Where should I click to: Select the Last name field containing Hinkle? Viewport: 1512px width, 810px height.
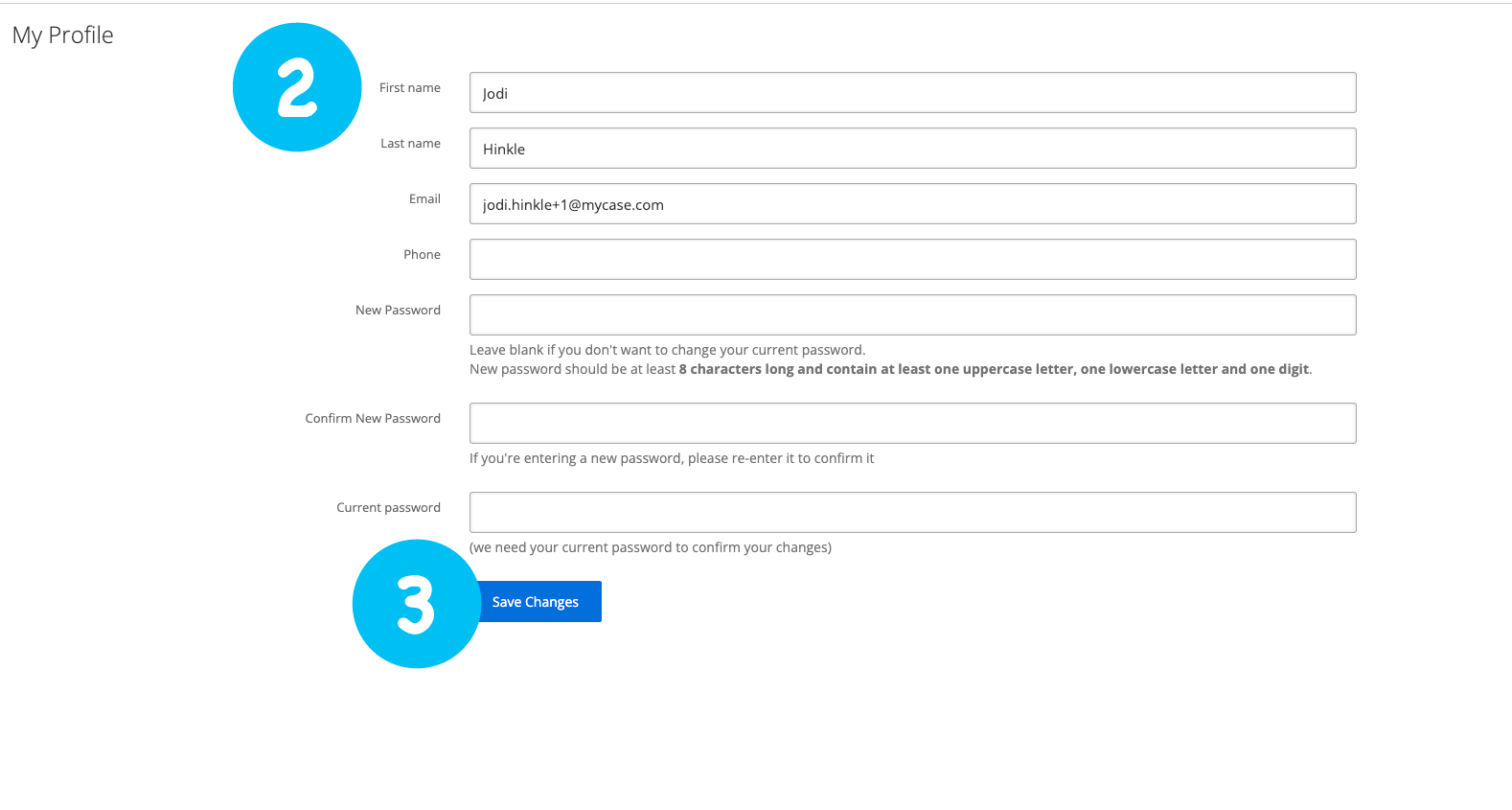pyautogui.click(x=912, y=149)
